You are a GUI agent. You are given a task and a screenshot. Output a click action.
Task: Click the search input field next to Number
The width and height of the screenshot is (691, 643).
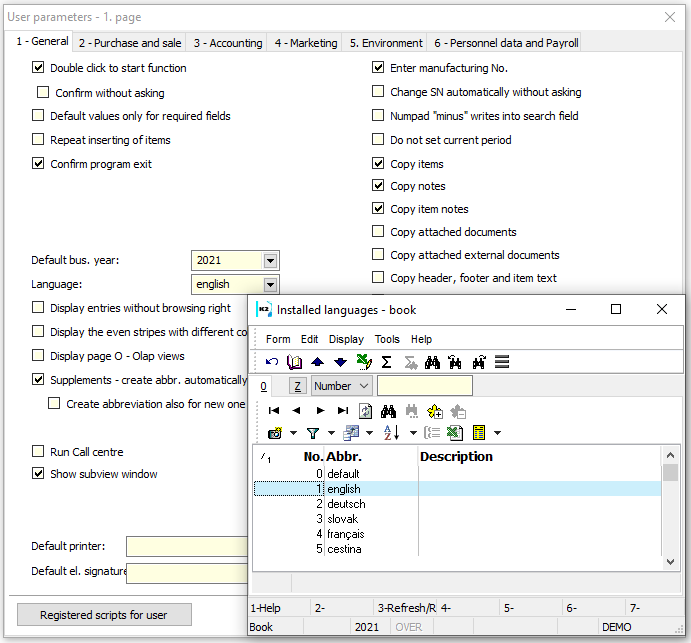click(425, 386)
